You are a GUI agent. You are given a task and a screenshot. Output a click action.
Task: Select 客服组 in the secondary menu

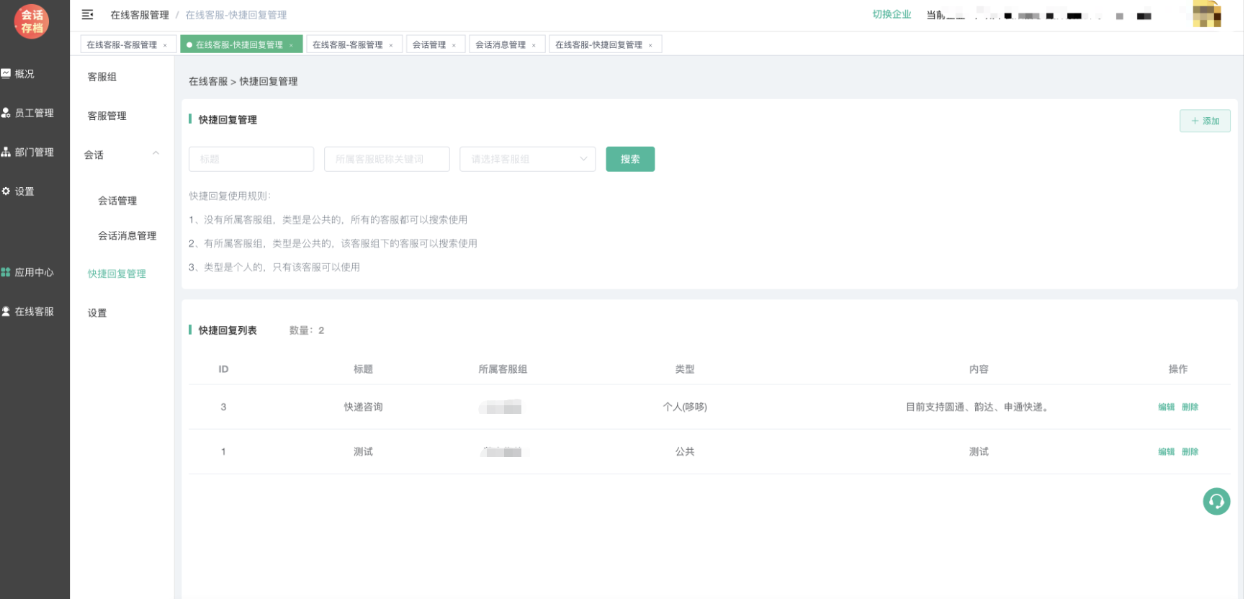coord(102,77)
